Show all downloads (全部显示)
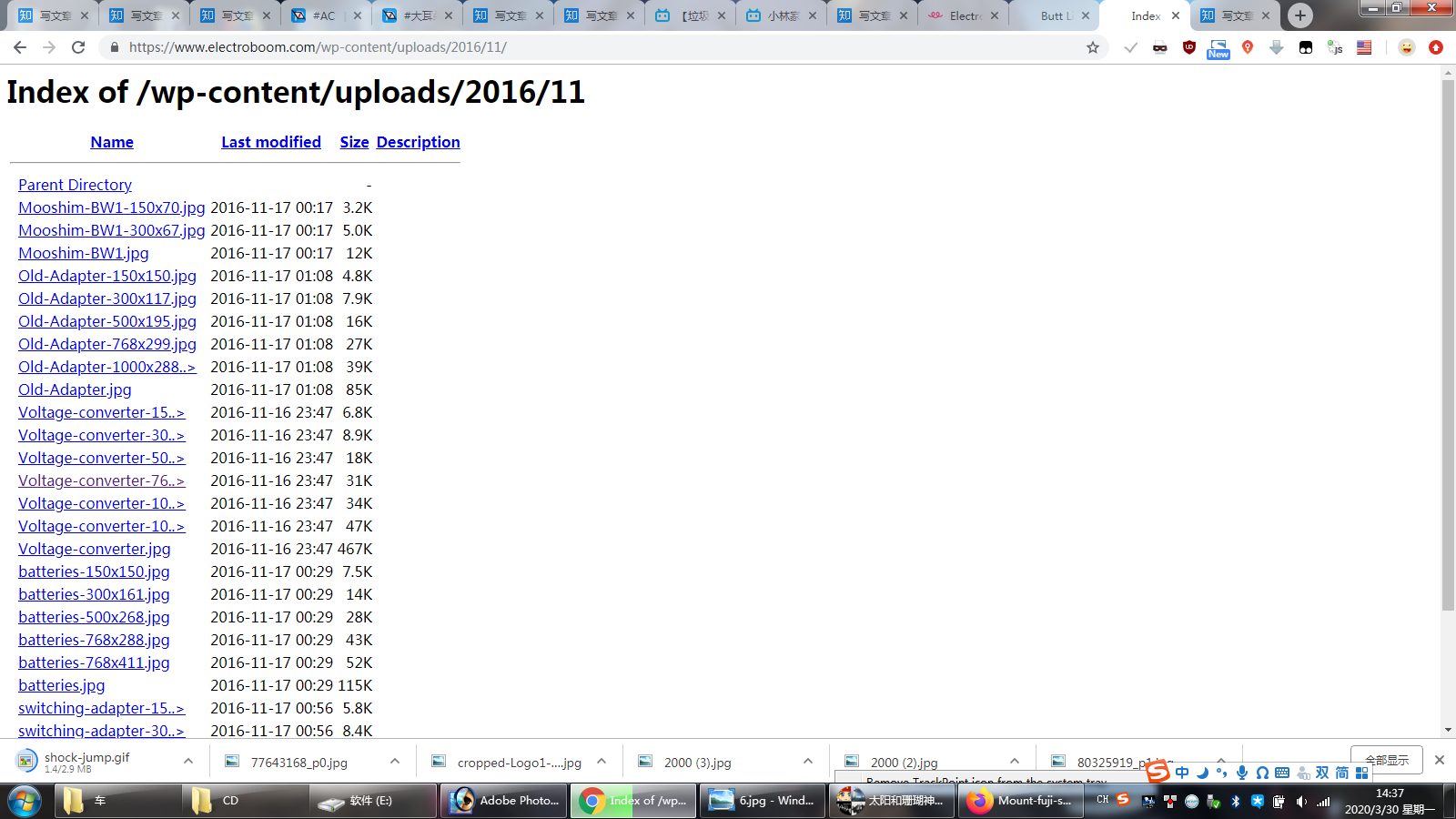 pos(1387,760)
